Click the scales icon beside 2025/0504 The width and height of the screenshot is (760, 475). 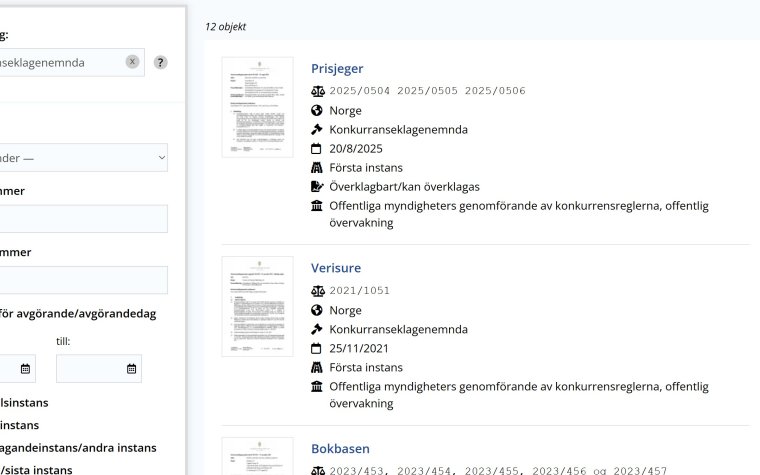pyautogui.click(x=318, y=91)
